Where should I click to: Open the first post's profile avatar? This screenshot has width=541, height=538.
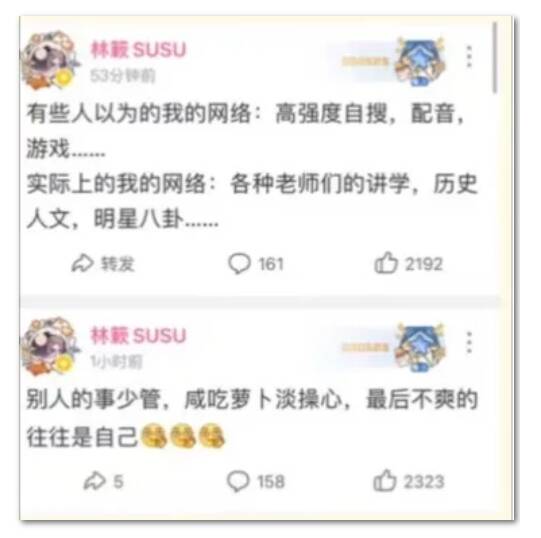50,61
